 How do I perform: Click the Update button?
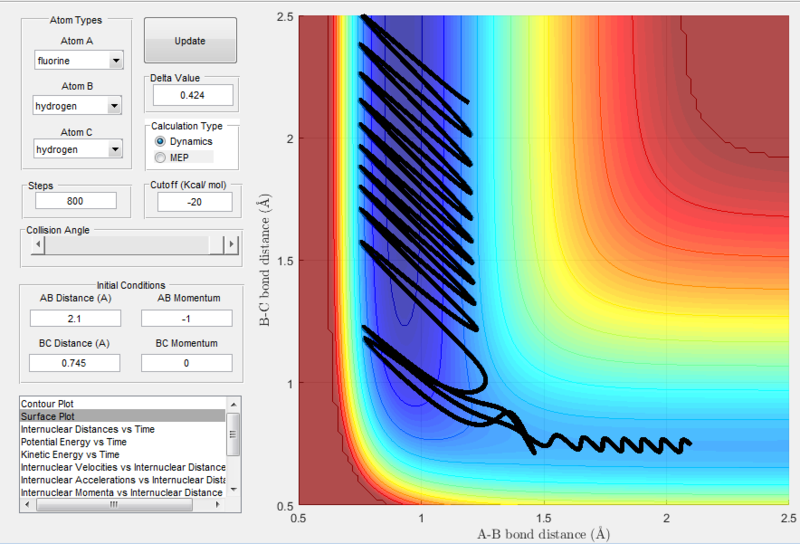(x=190, y=41)
